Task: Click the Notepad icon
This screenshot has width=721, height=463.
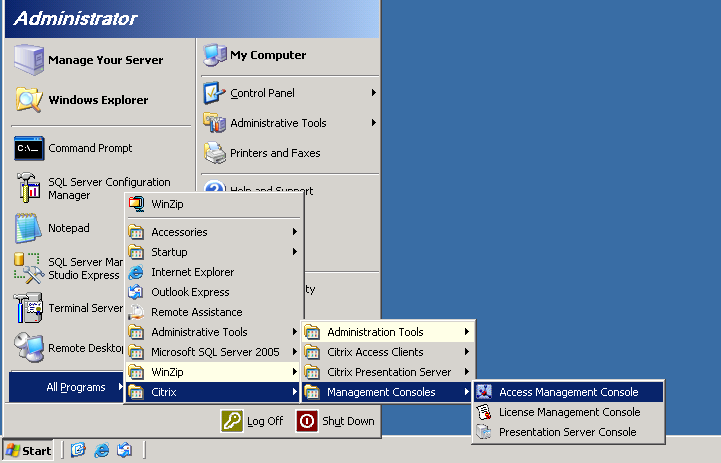Action: tap(29, 228)
